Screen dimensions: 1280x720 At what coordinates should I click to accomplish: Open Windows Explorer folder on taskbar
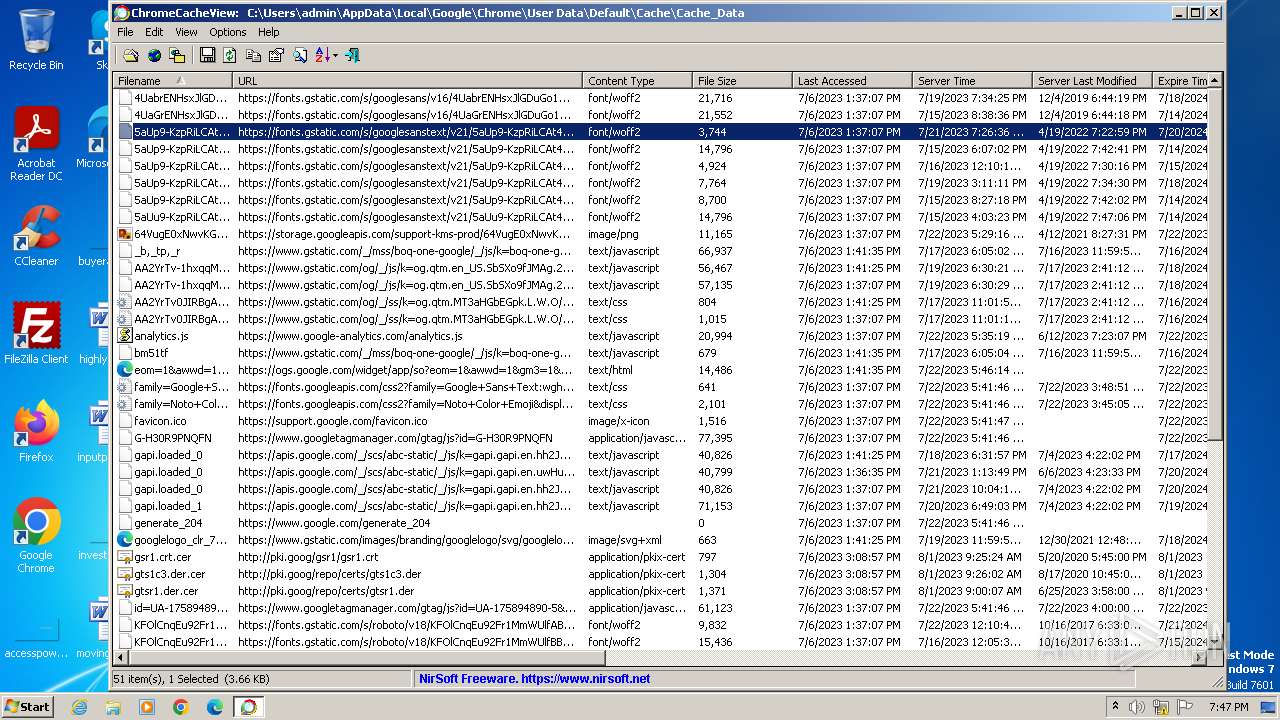tap(113, 707)
